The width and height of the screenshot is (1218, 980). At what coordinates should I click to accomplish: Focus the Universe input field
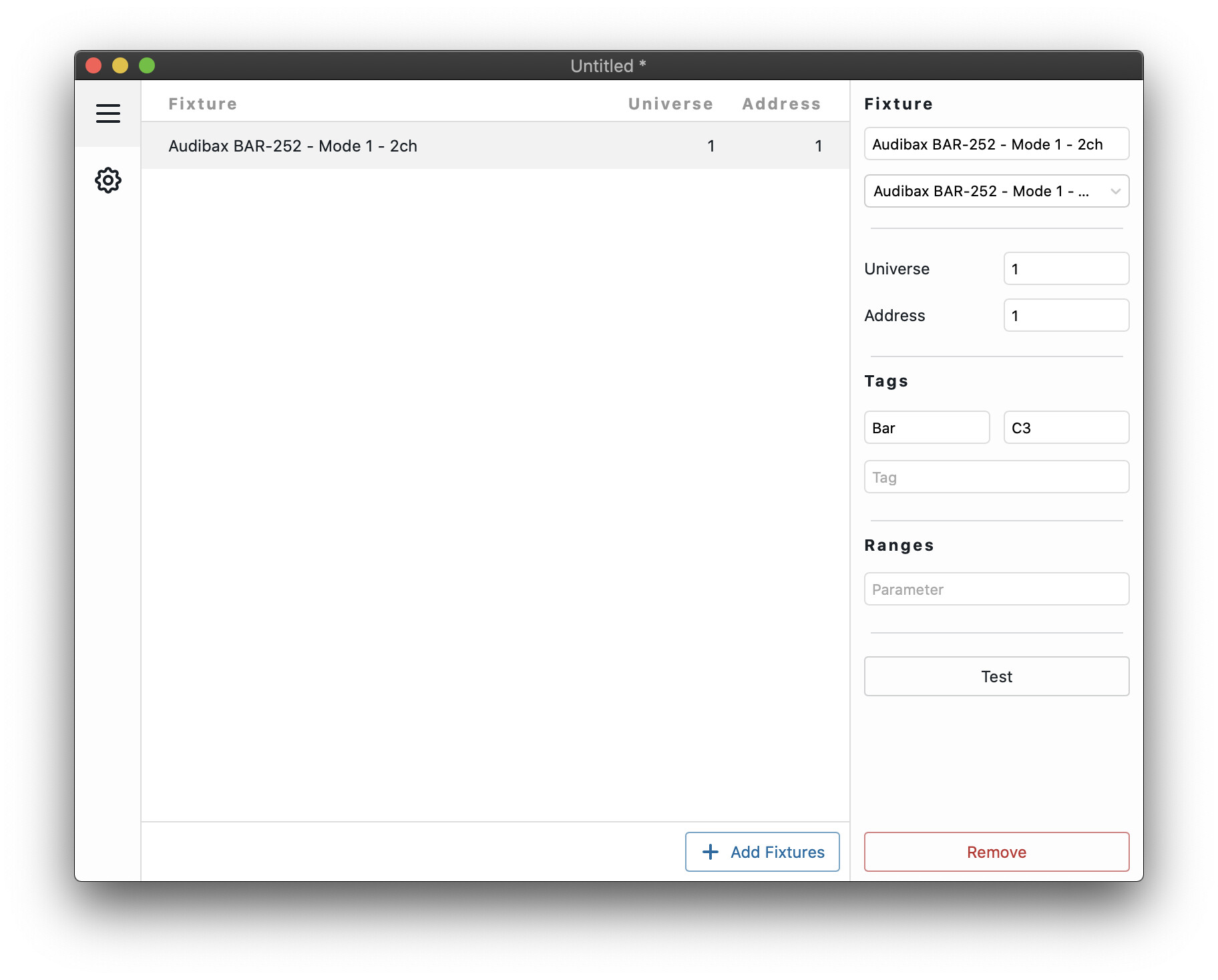pos(1066,269)
